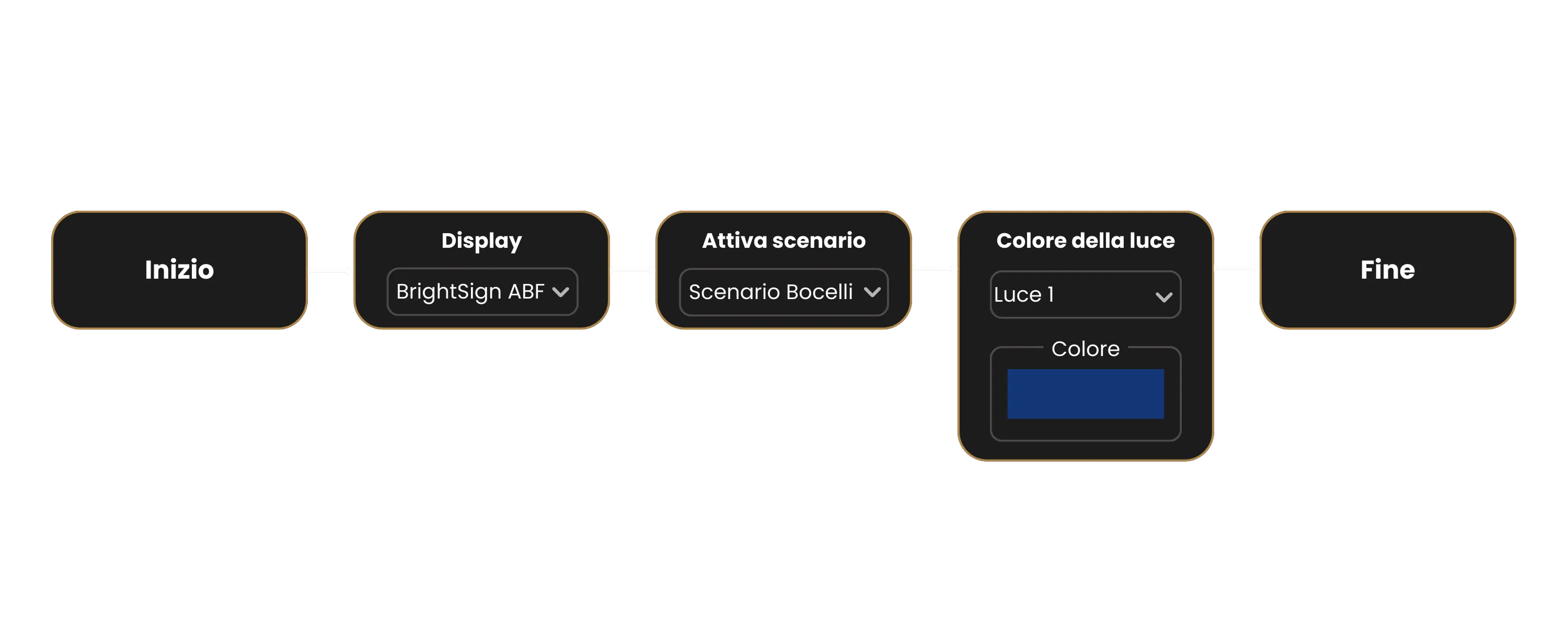Select the Inizio node
This screenshot has height=641, width=1568.
(x=180, y=270)
